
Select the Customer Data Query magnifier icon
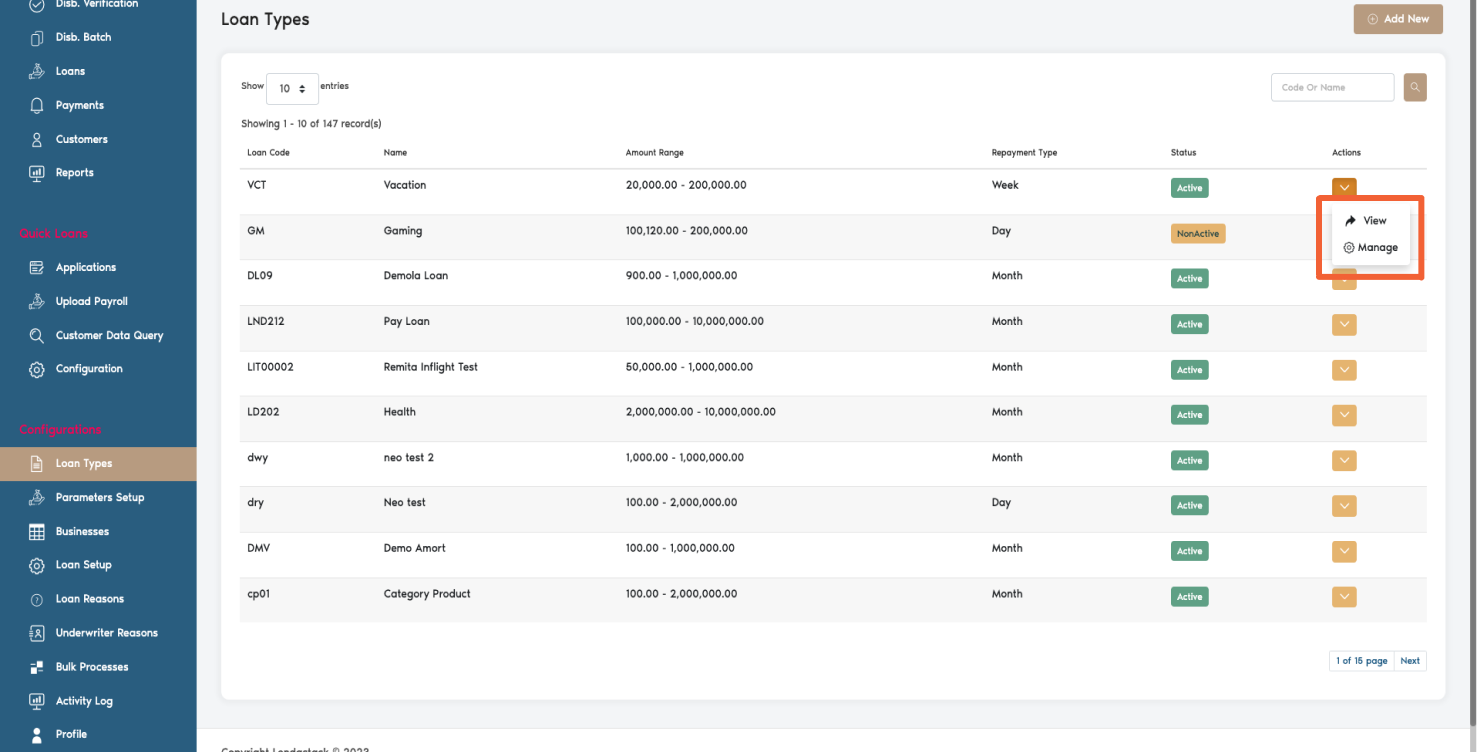pos(36,335)
